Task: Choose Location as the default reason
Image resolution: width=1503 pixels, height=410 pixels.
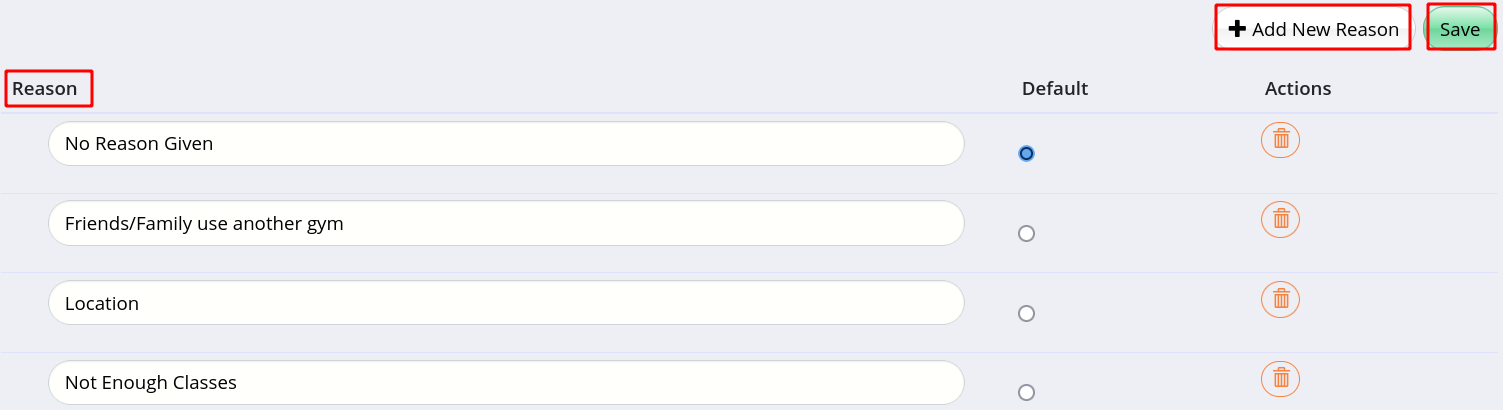Action: tap(1026, 313)
